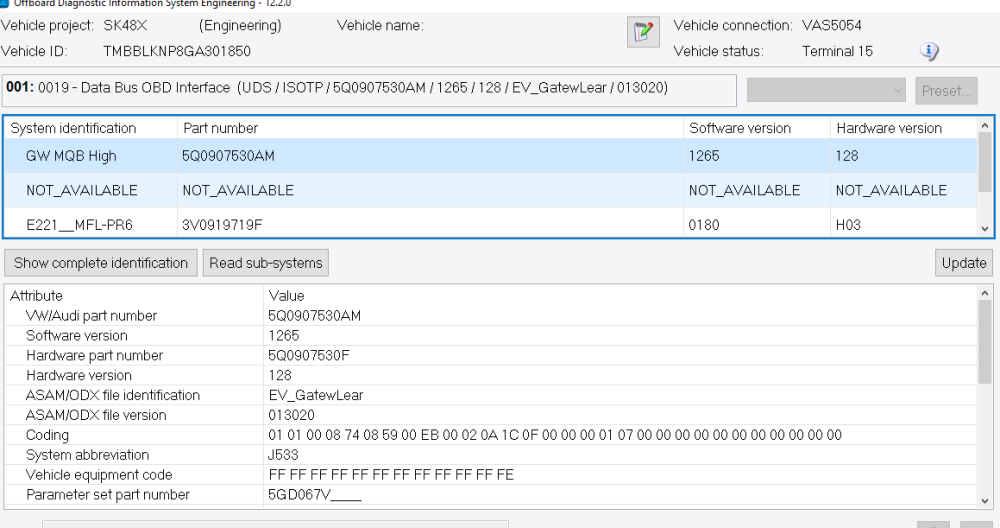Select the Coding attribute row
Screen dimensions: 1000x528
490,435
